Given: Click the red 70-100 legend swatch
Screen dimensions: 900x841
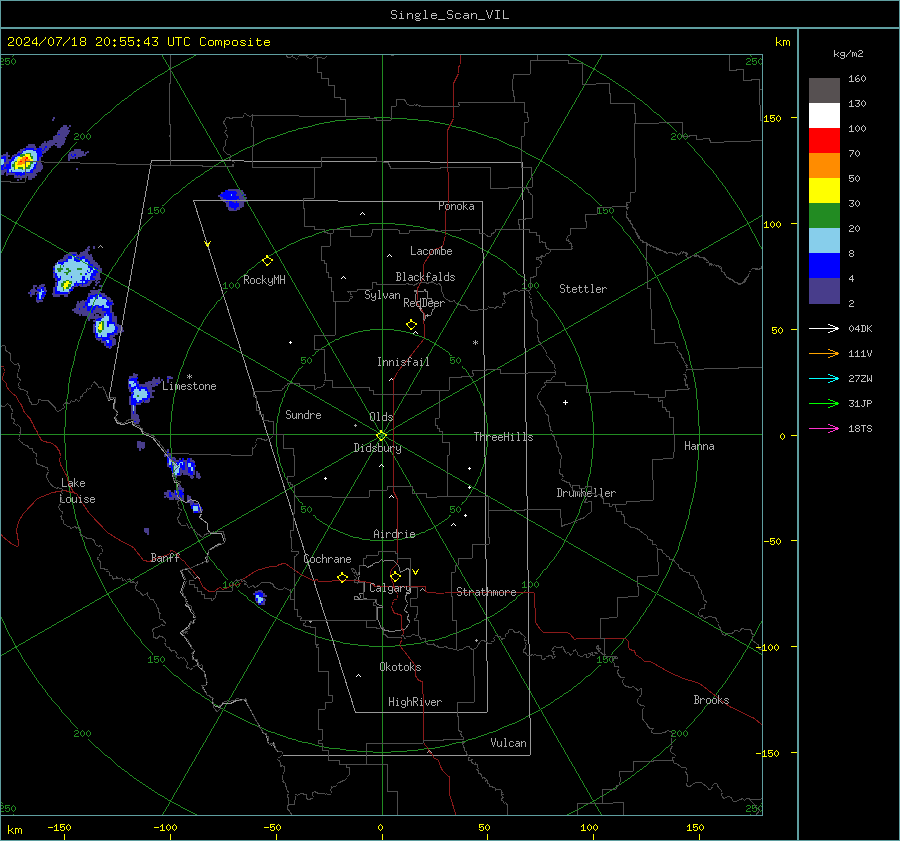Looking at the screenshot, I should (x=824, y=141).
